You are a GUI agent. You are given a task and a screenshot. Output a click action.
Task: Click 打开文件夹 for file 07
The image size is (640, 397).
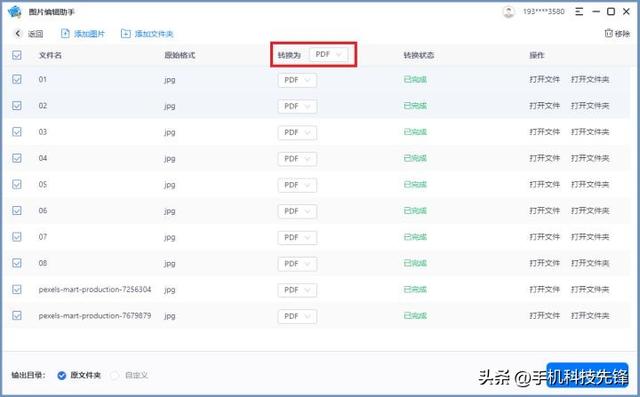[x=590, y=237]
